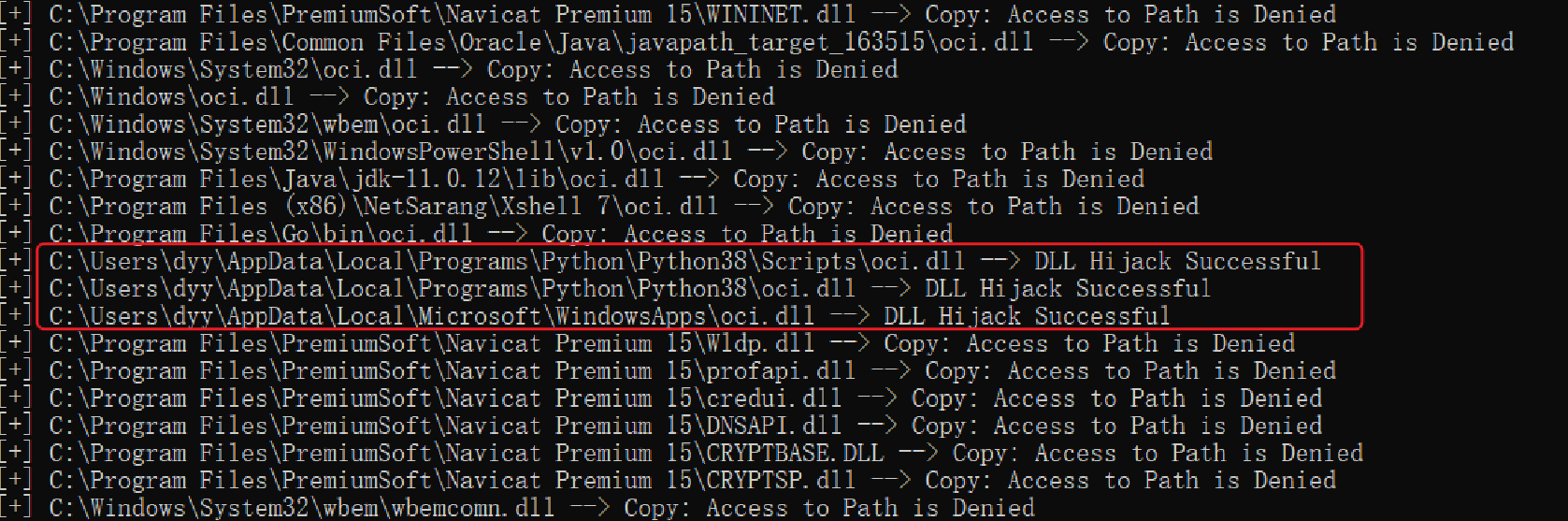Screen dimensions: 1568x521
Task: Click the NetSarang Xshell 7 oci.dll line
Action: [600, 206]
